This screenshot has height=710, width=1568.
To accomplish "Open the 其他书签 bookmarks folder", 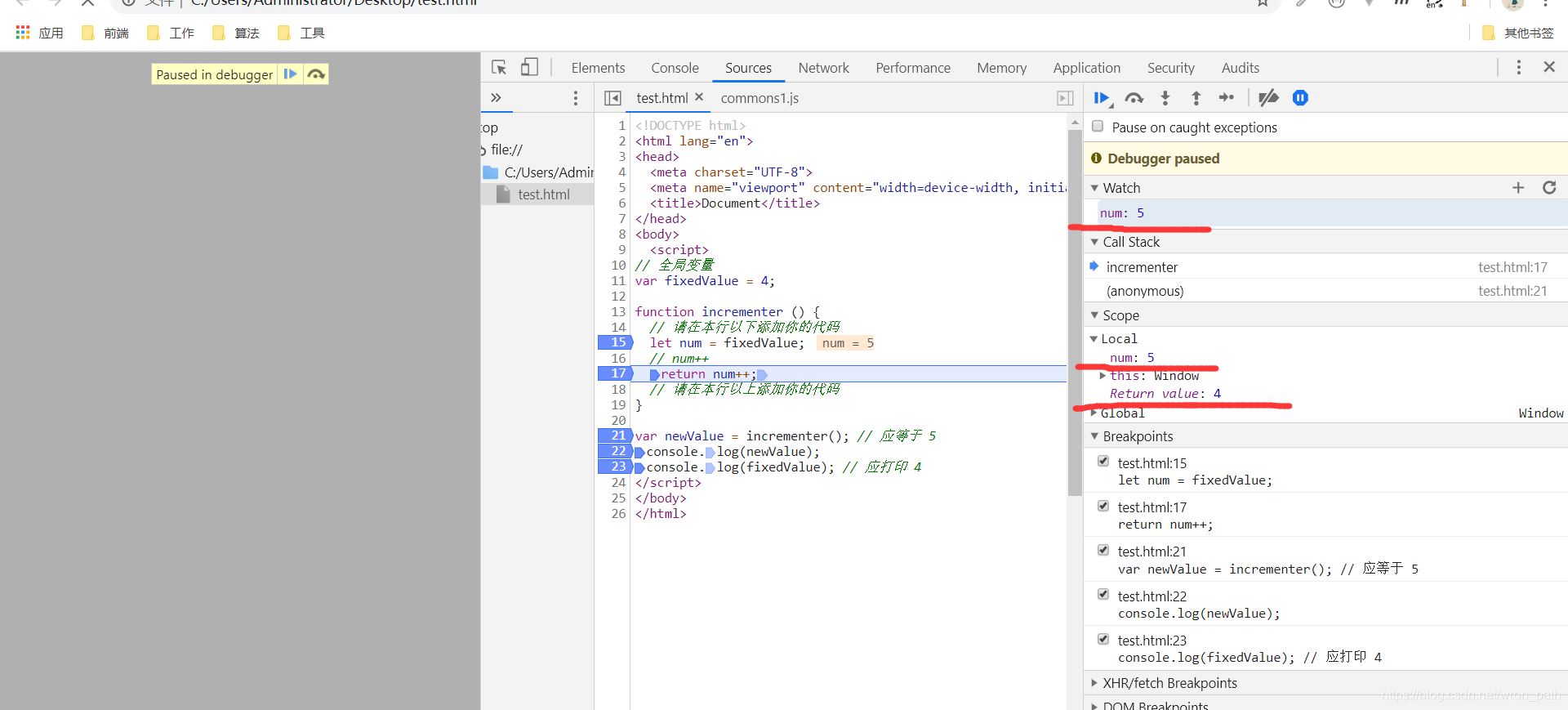I will pos(1517,33).
